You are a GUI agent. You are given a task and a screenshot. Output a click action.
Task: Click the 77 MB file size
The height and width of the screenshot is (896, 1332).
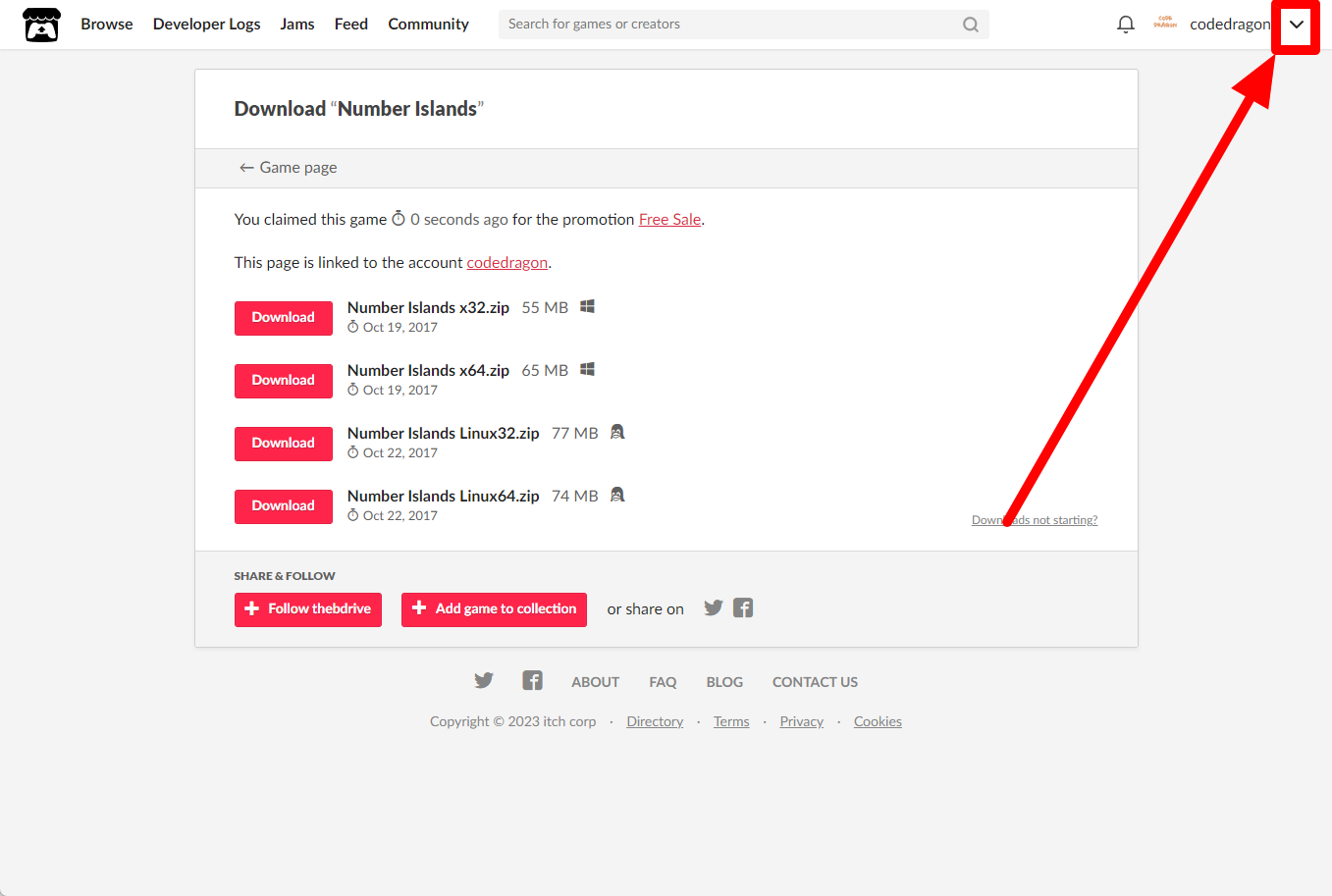pyautogui.click(x=574, y=434)
